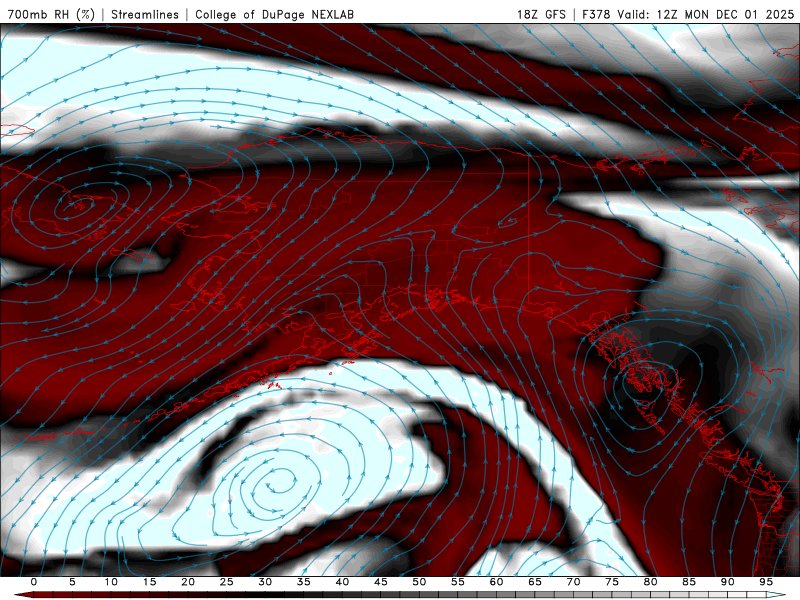Screen dimensions: 800x600
Task: Click the colorbar label '45'
Action: point(381,582)
